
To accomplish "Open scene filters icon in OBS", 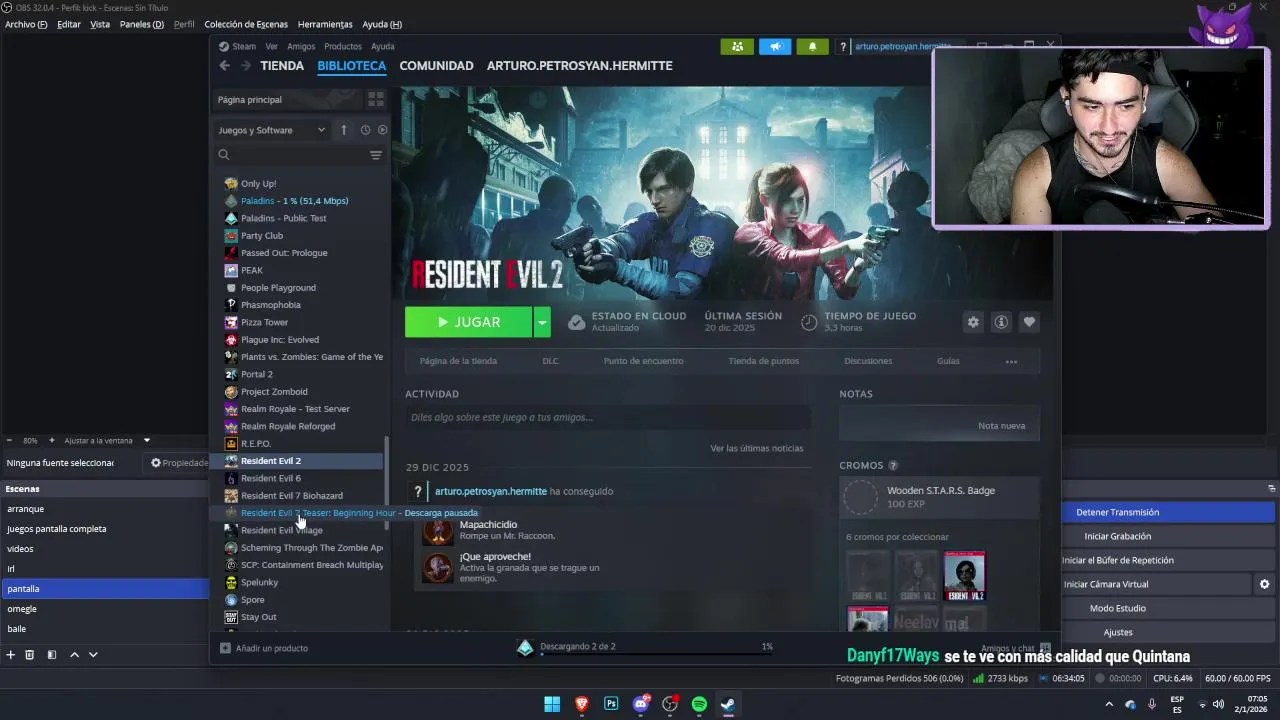I will coord(52,654).
